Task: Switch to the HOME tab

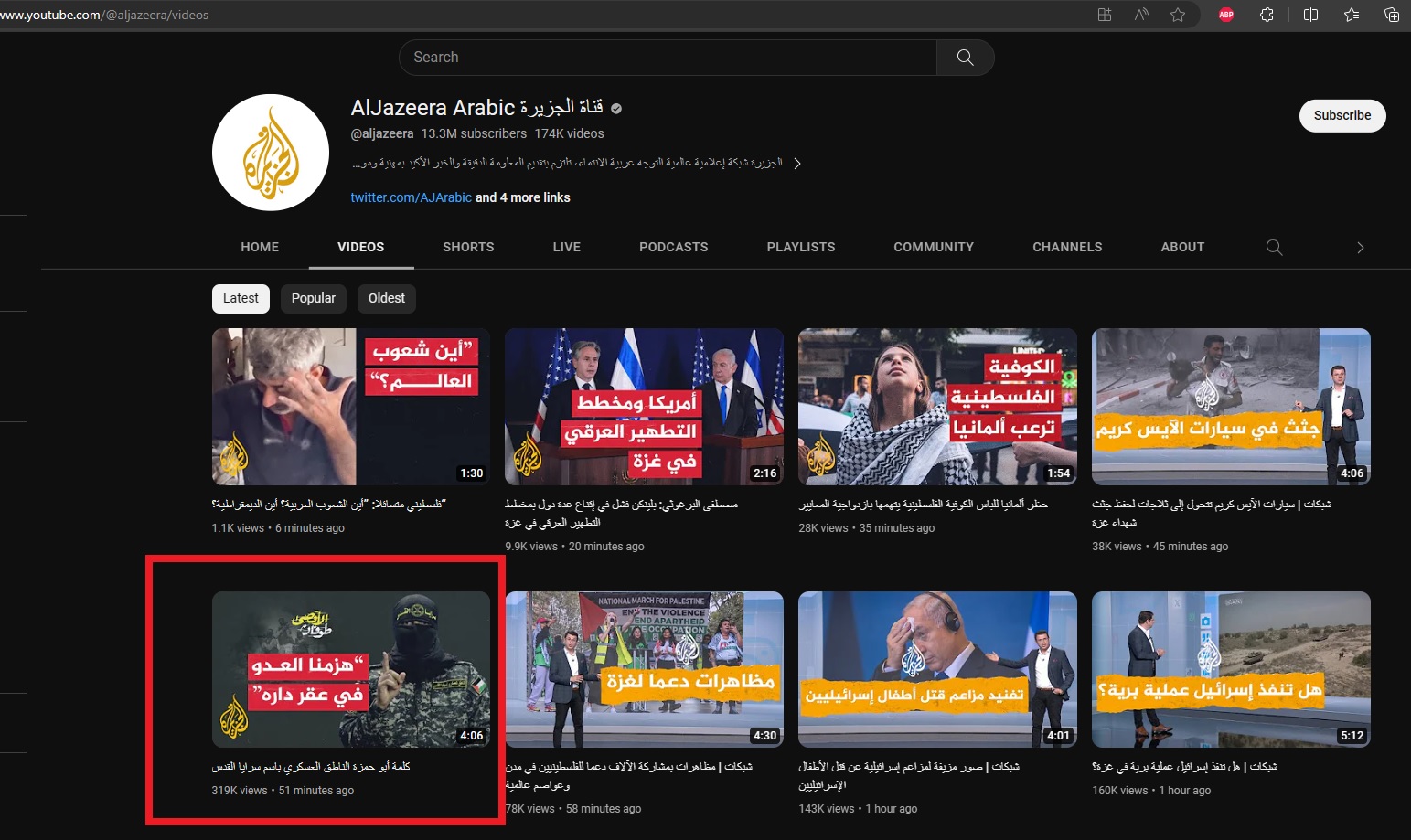Action: (x=260, y=247)
